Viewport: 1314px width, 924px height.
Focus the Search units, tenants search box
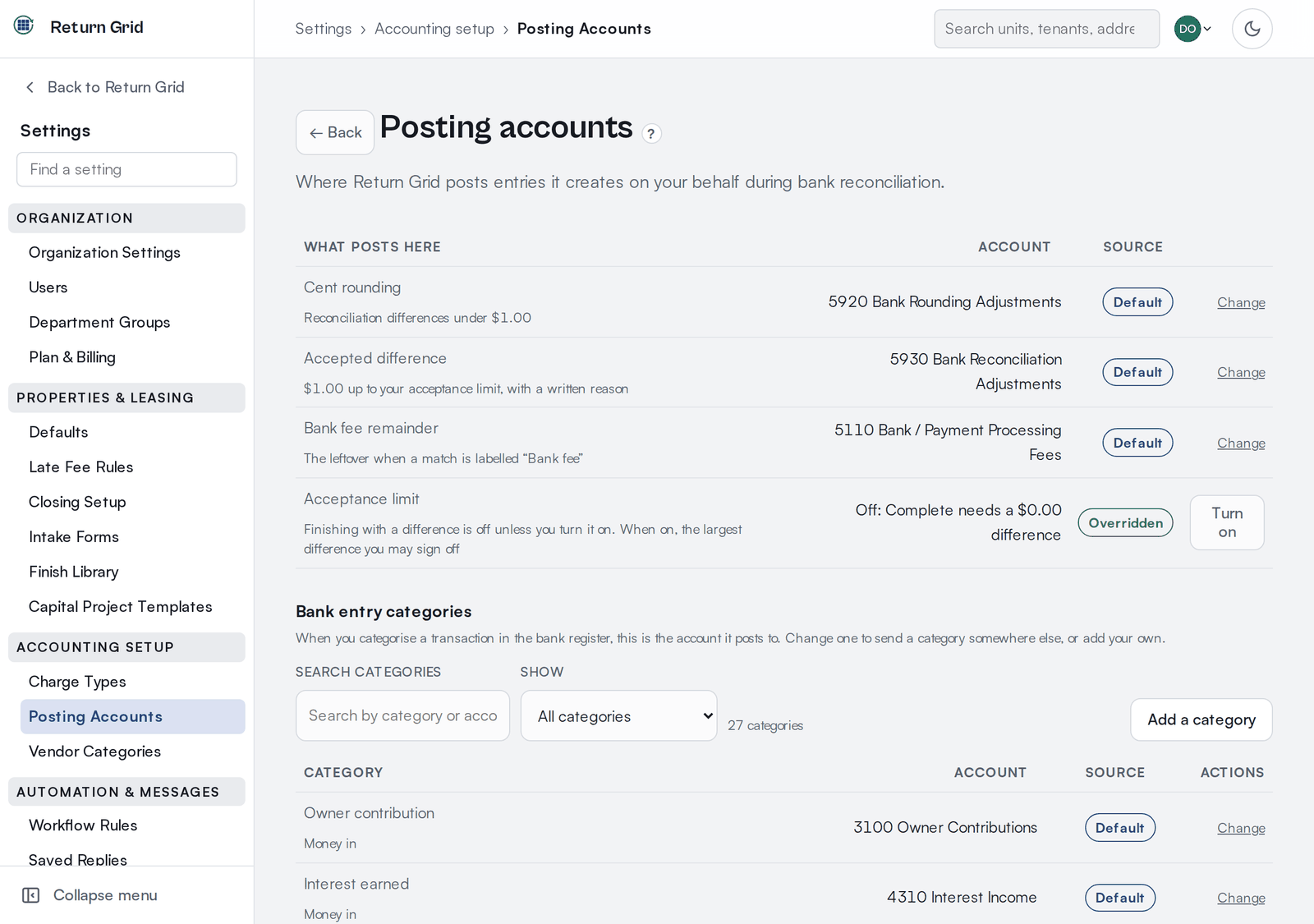point(1046,29)
